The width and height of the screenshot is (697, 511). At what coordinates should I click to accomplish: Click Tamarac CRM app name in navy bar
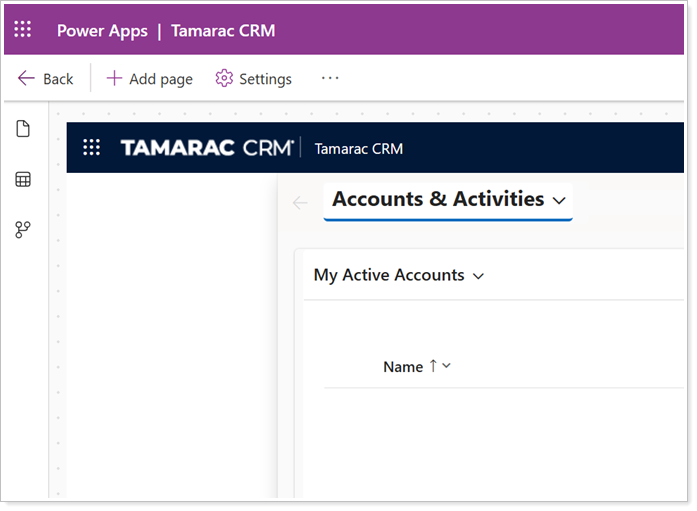358,149
